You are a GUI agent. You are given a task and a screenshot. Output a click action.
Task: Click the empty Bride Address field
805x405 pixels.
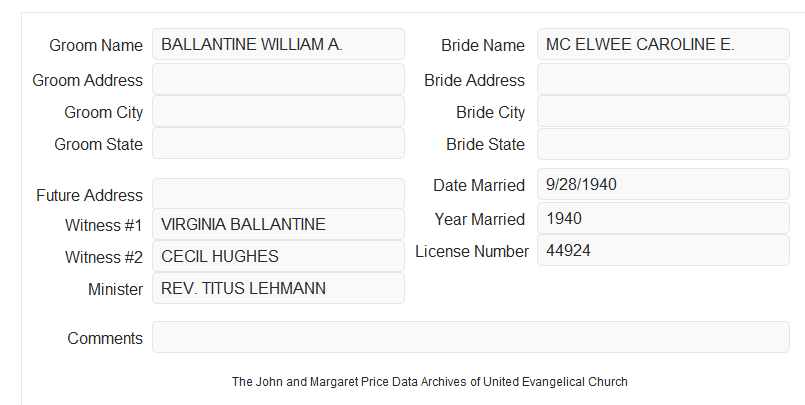coord(663,80)
